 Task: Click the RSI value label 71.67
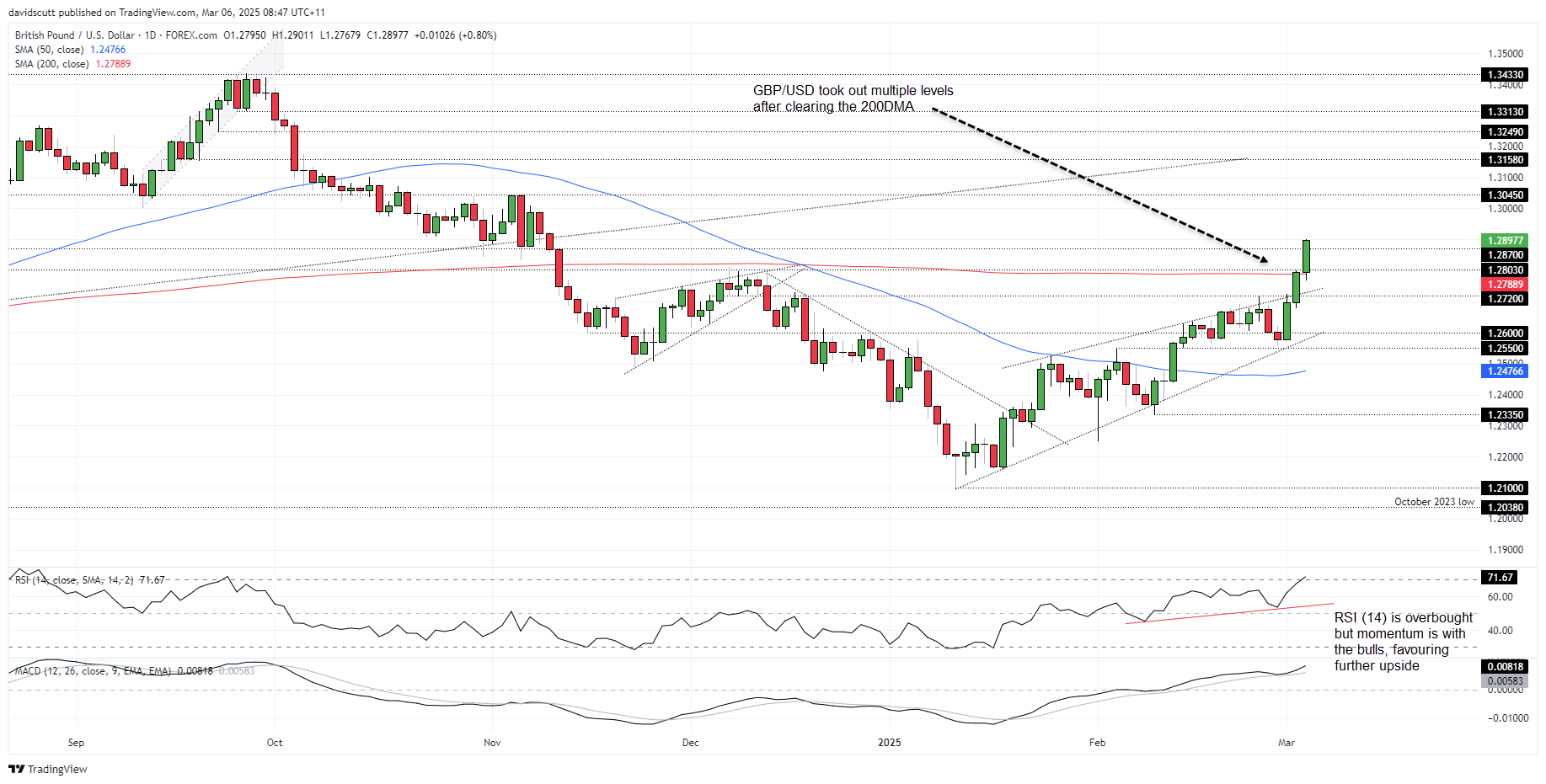[1501, 578]
